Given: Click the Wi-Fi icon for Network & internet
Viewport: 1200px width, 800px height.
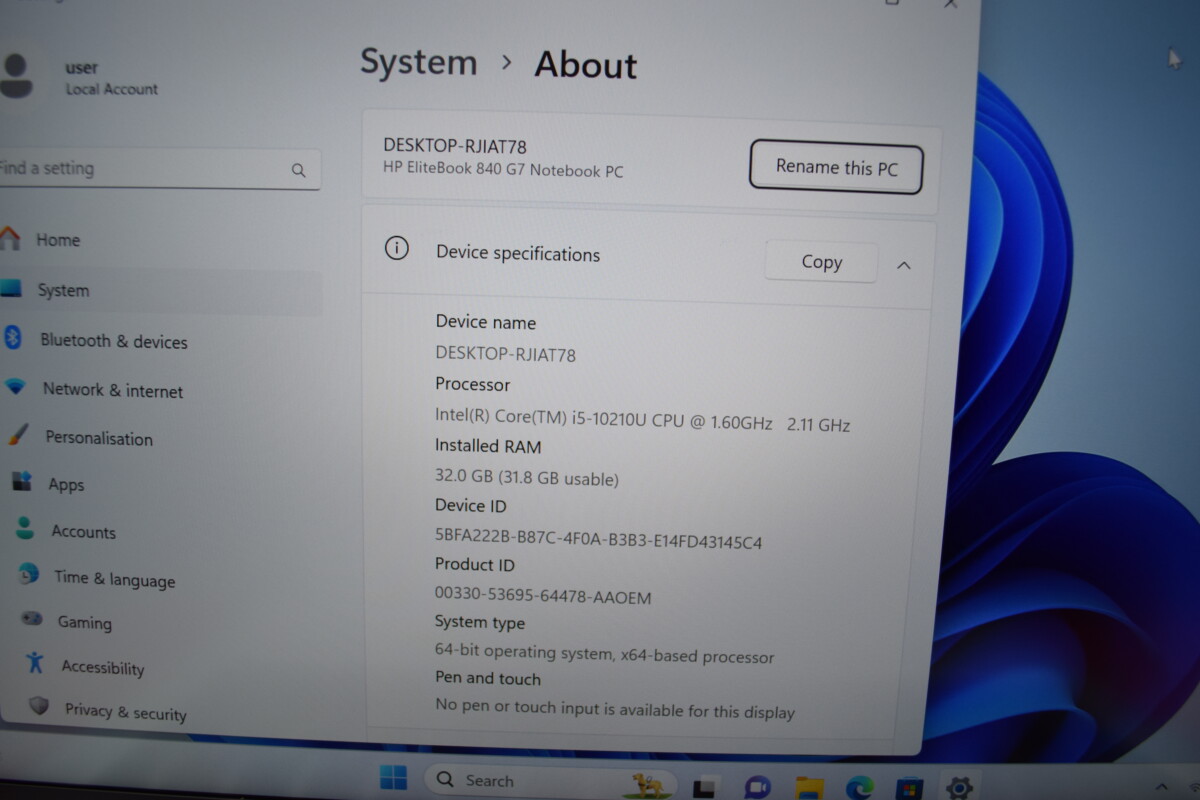Looking at the screenshot, I should 15,387.
